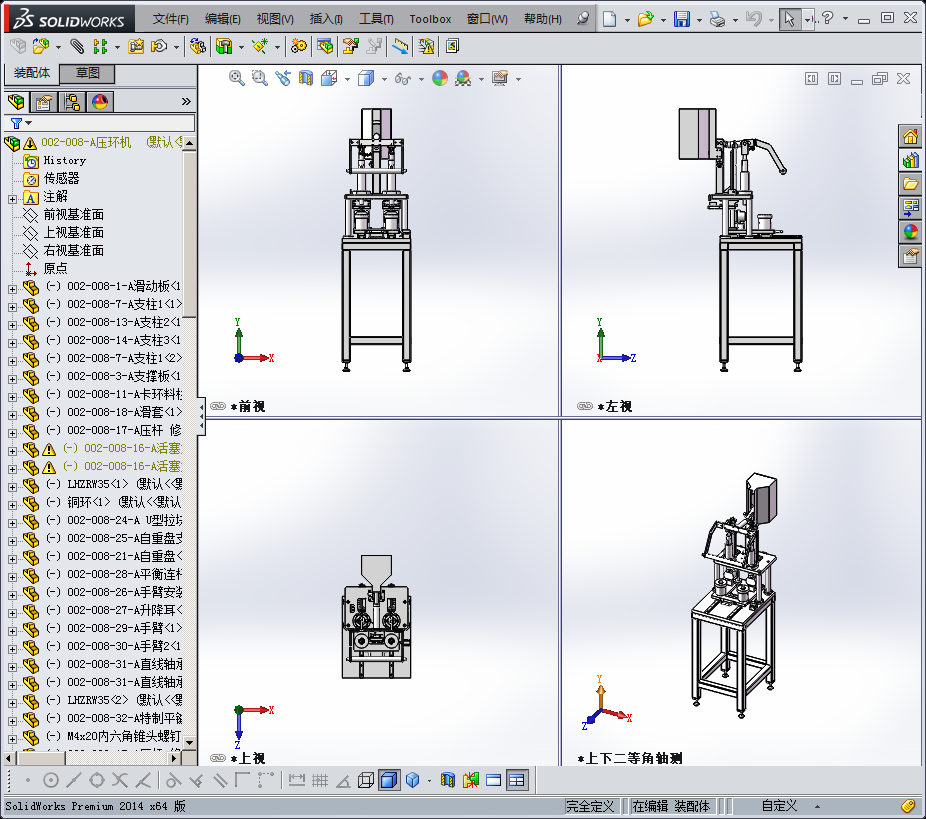Viewport: 926px width, 819px height.
Task: Click the Assembly Features icon
Action: [224, 46]
